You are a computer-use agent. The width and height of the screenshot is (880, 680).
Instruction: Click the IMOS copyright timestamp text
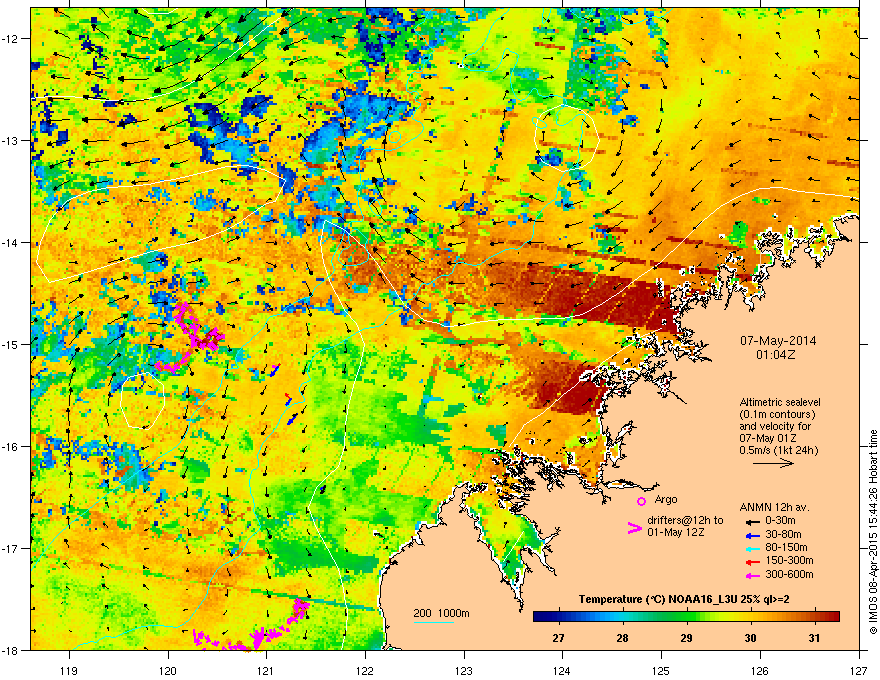(x=873, y=531)
